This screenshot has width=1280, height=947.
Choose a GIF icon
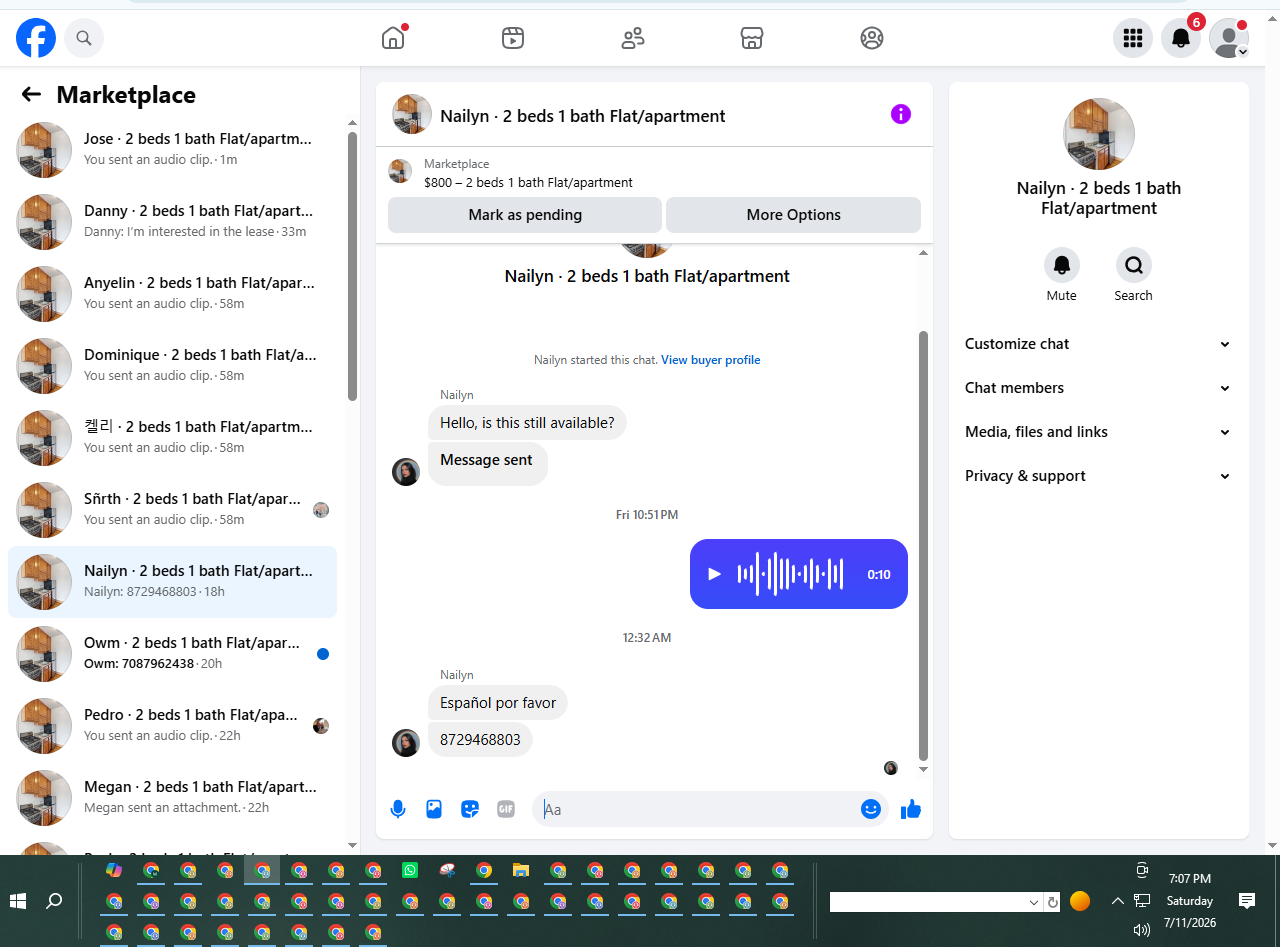tap(506, 809)
